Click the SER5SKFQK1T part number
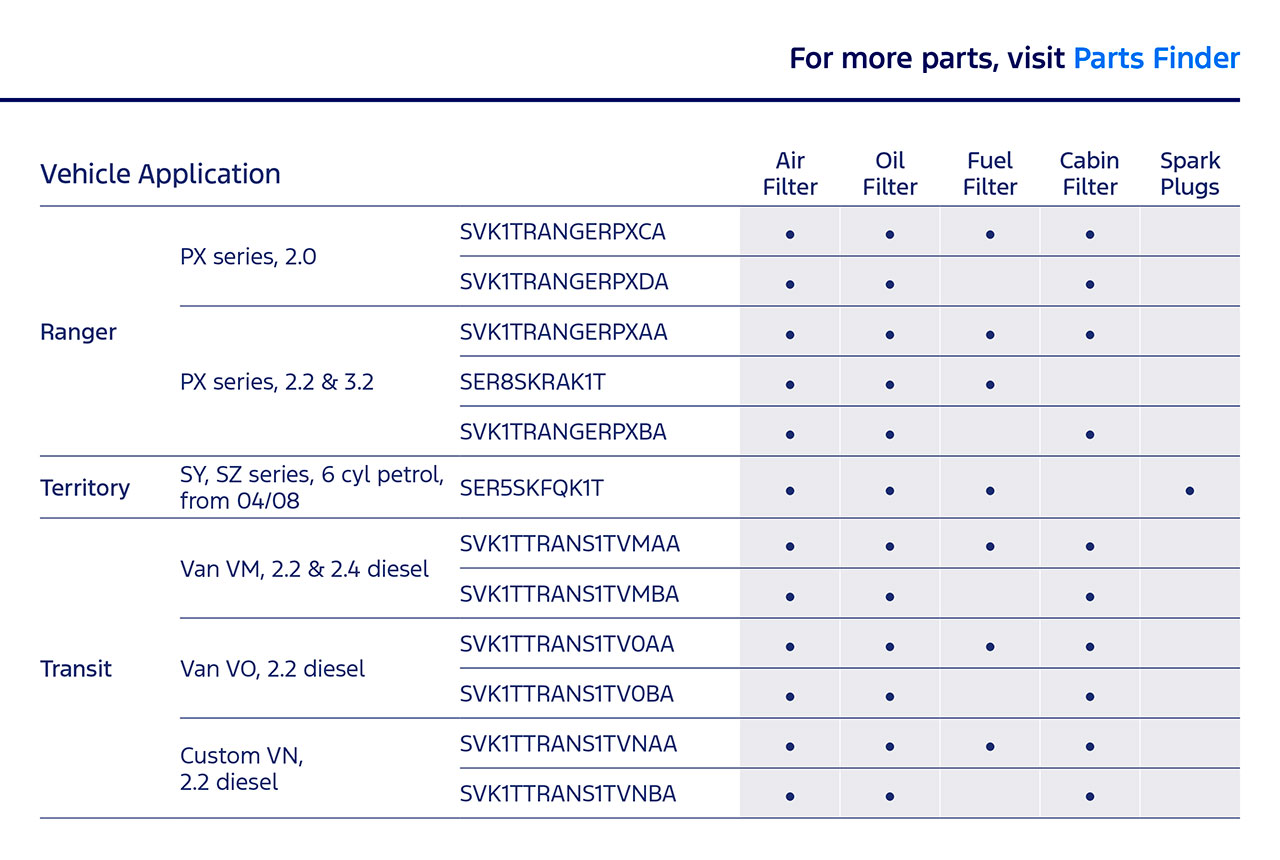The width and height of the screenshot is (1280, 860). coord(531,488)
